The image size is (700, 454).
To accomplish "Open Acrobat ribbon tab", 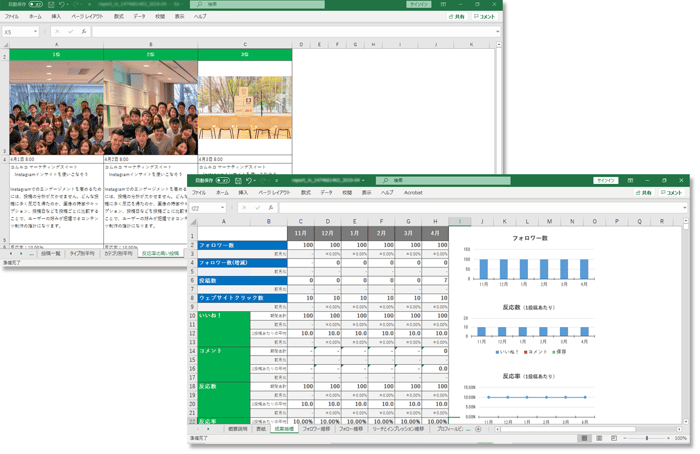I will click(x=413, y=193).
